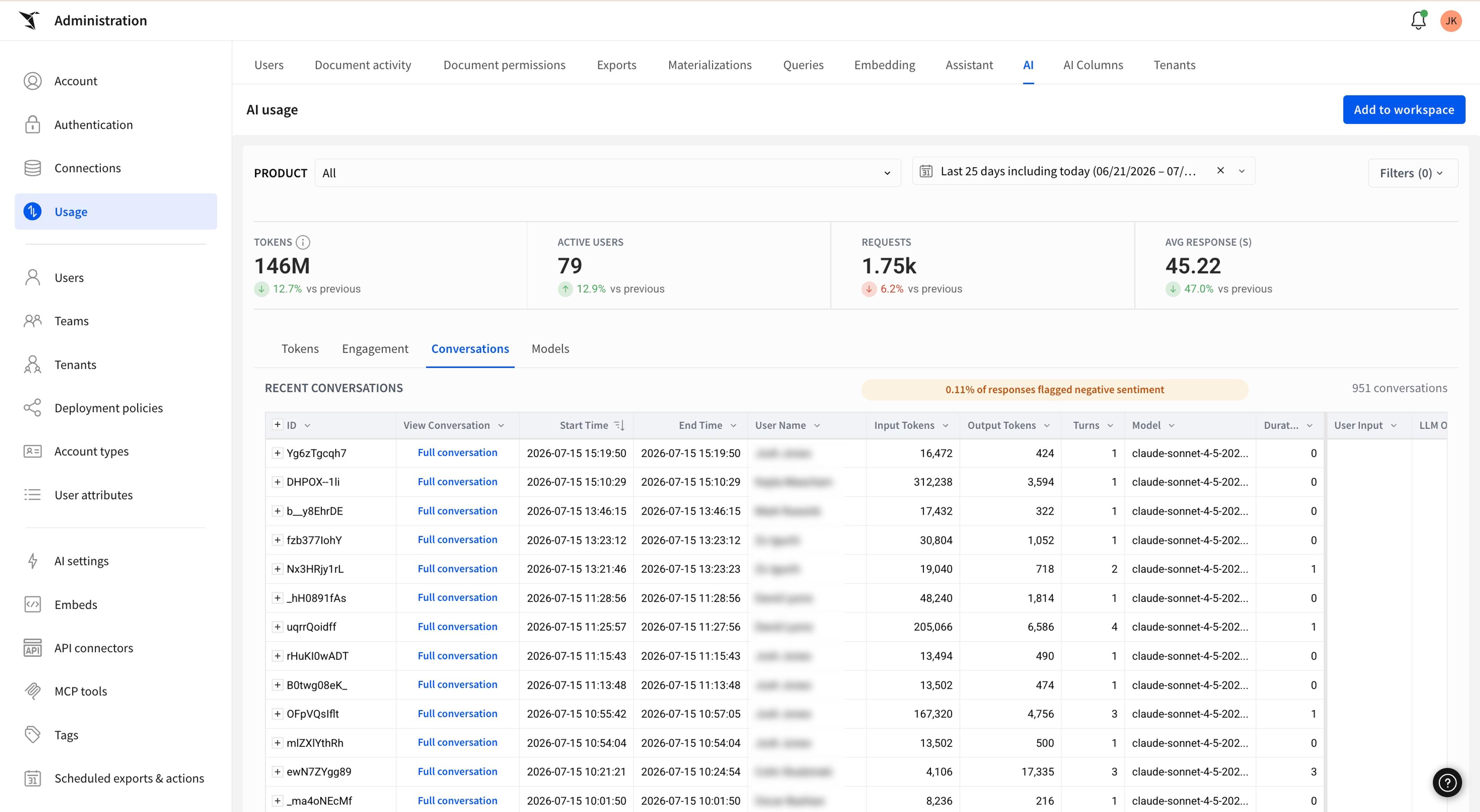Click the negative sentiment banner

[x=1054, y=389]
